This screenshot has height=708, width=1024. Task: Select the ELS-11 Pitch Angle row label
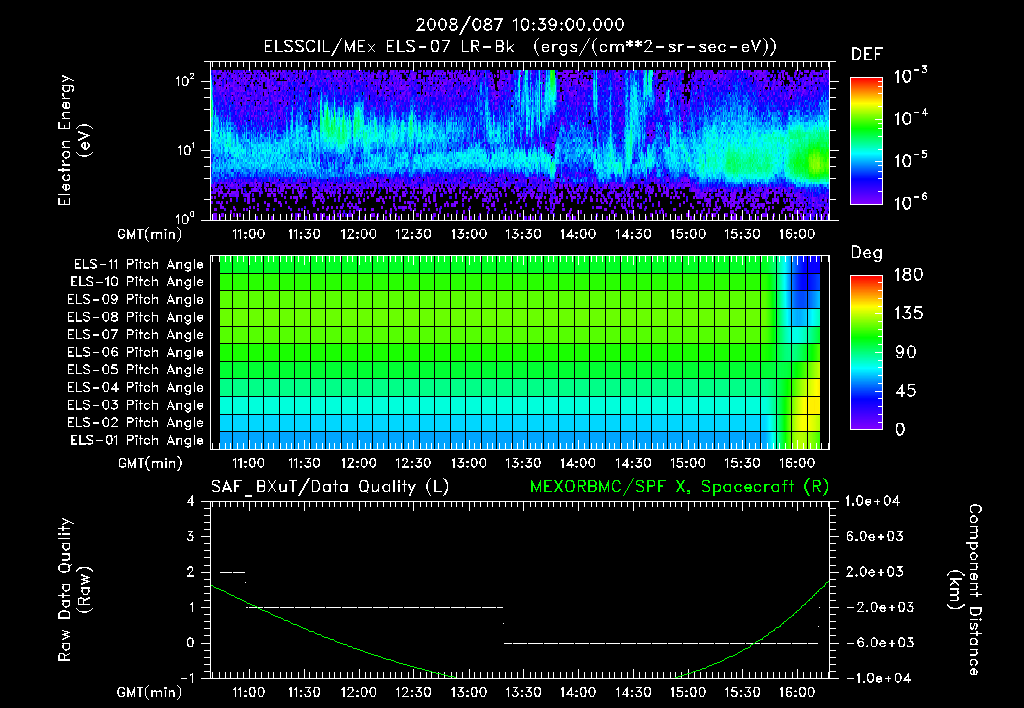coord(138,265)
